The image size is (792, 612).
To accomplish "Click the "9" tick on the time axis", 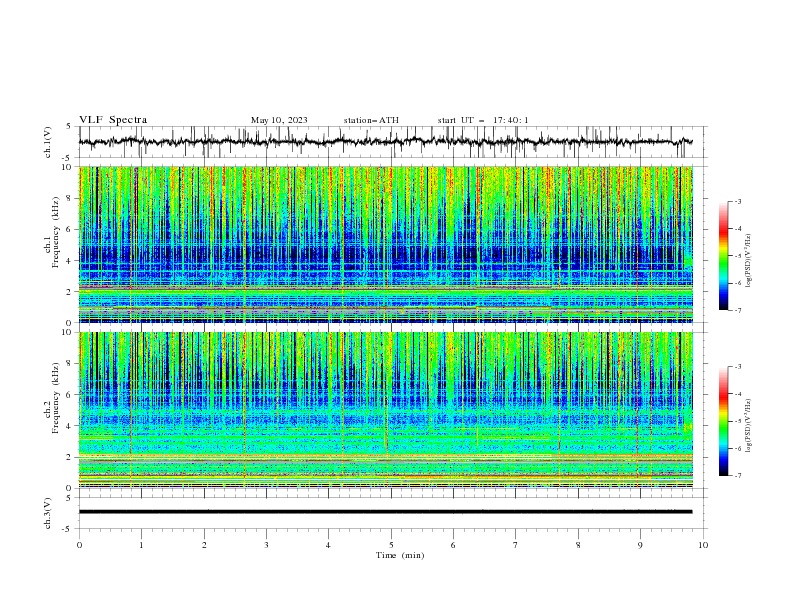I will [640, 545].
